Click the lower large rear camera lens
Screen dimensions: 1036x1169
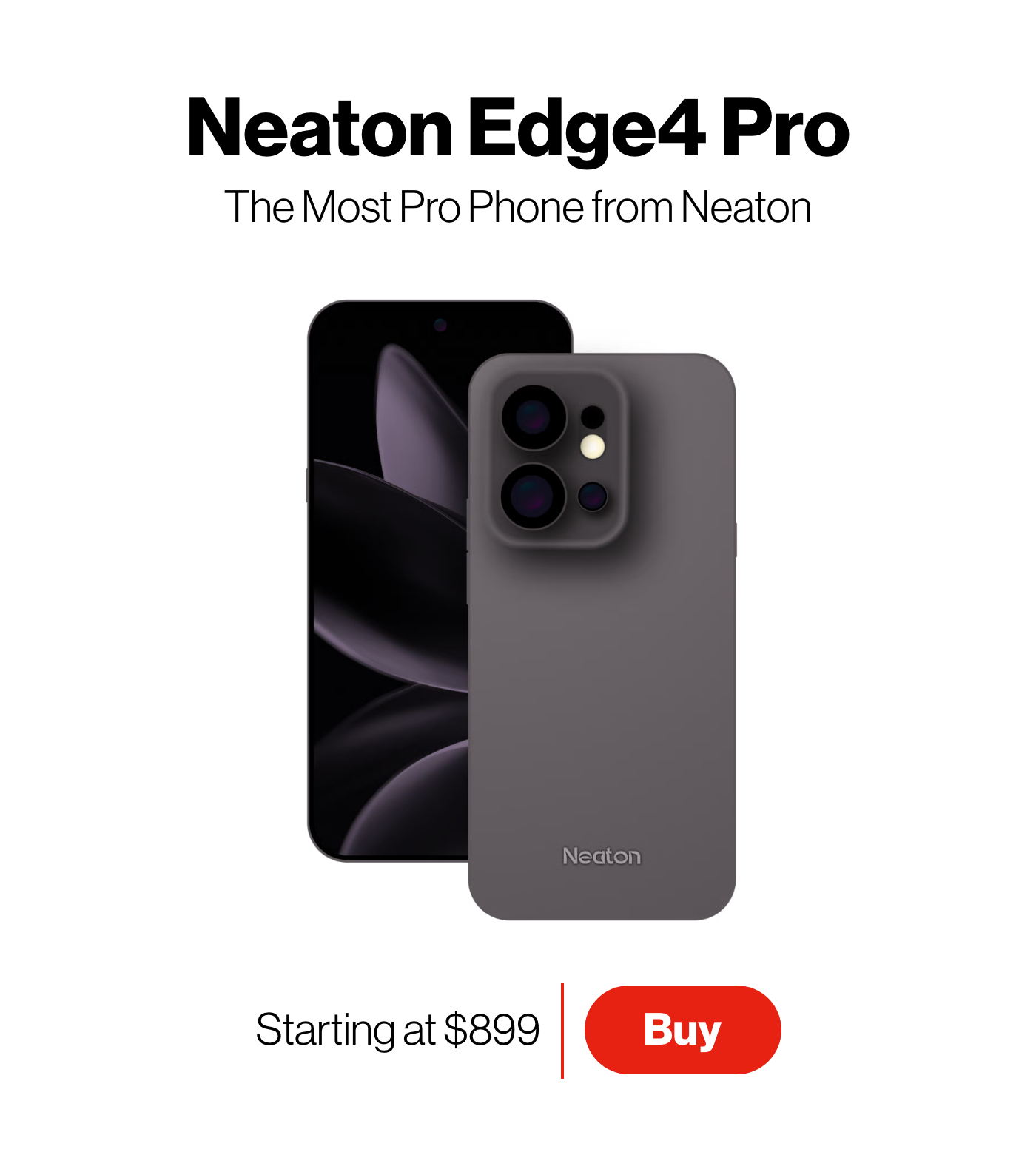click(533, 496)
